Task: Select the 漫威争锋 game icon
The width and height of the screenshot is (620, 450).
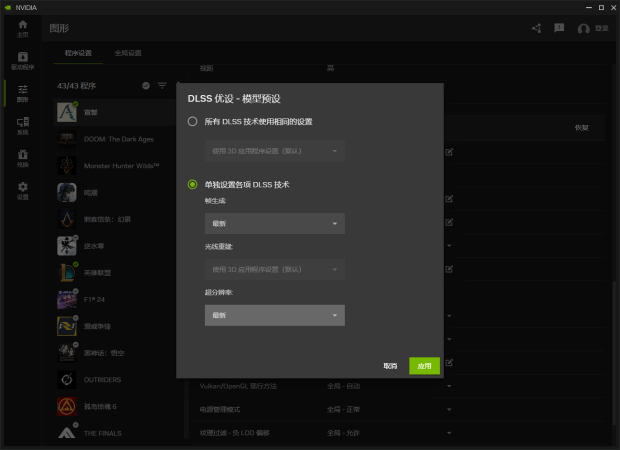Action: [x=67, y=326]
